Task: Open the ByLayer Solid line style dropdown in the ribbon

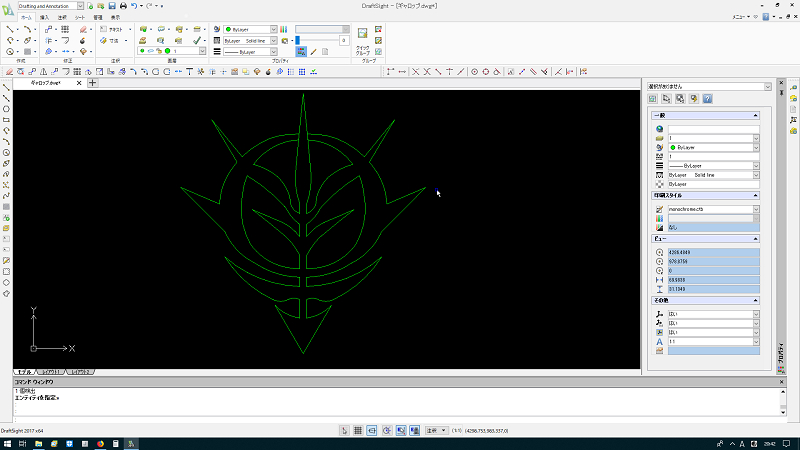Action: 273,41
